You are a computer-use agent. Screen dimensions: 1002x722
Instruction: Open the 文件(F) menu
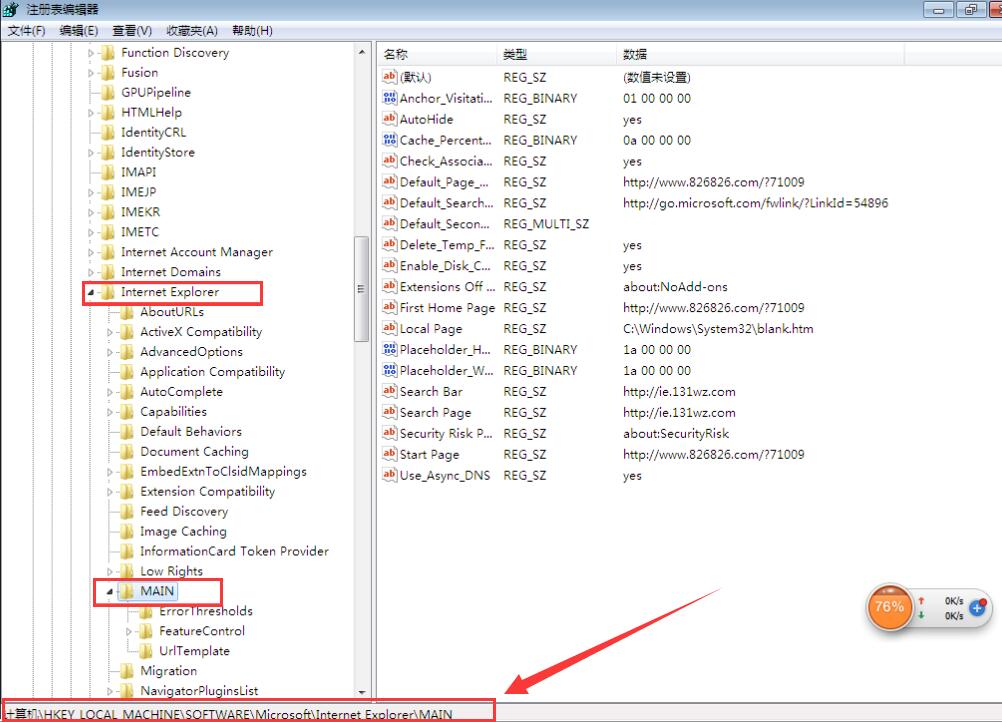click(27, 31)
